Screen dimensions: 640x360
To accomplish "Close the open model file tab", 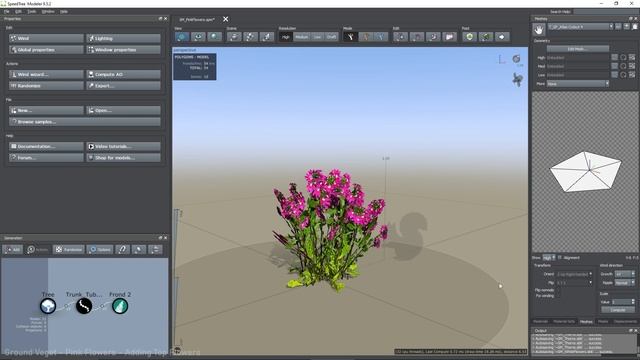I will point(226,19).
